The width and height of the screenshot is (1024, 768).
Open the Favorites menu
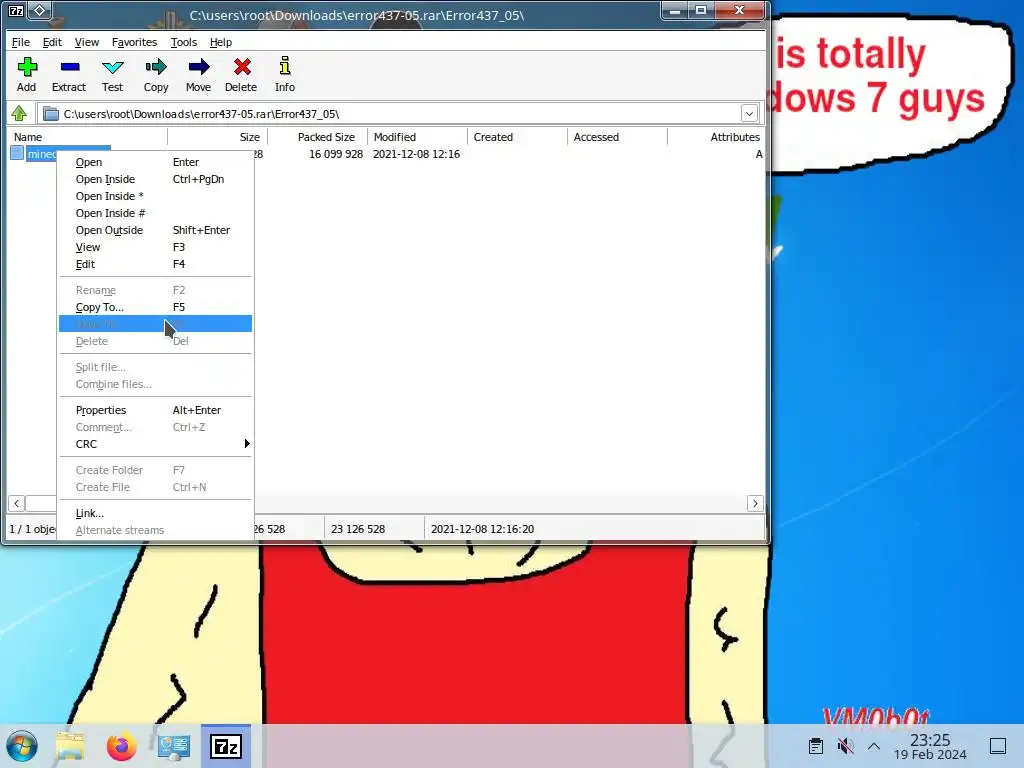coord(135,42)
